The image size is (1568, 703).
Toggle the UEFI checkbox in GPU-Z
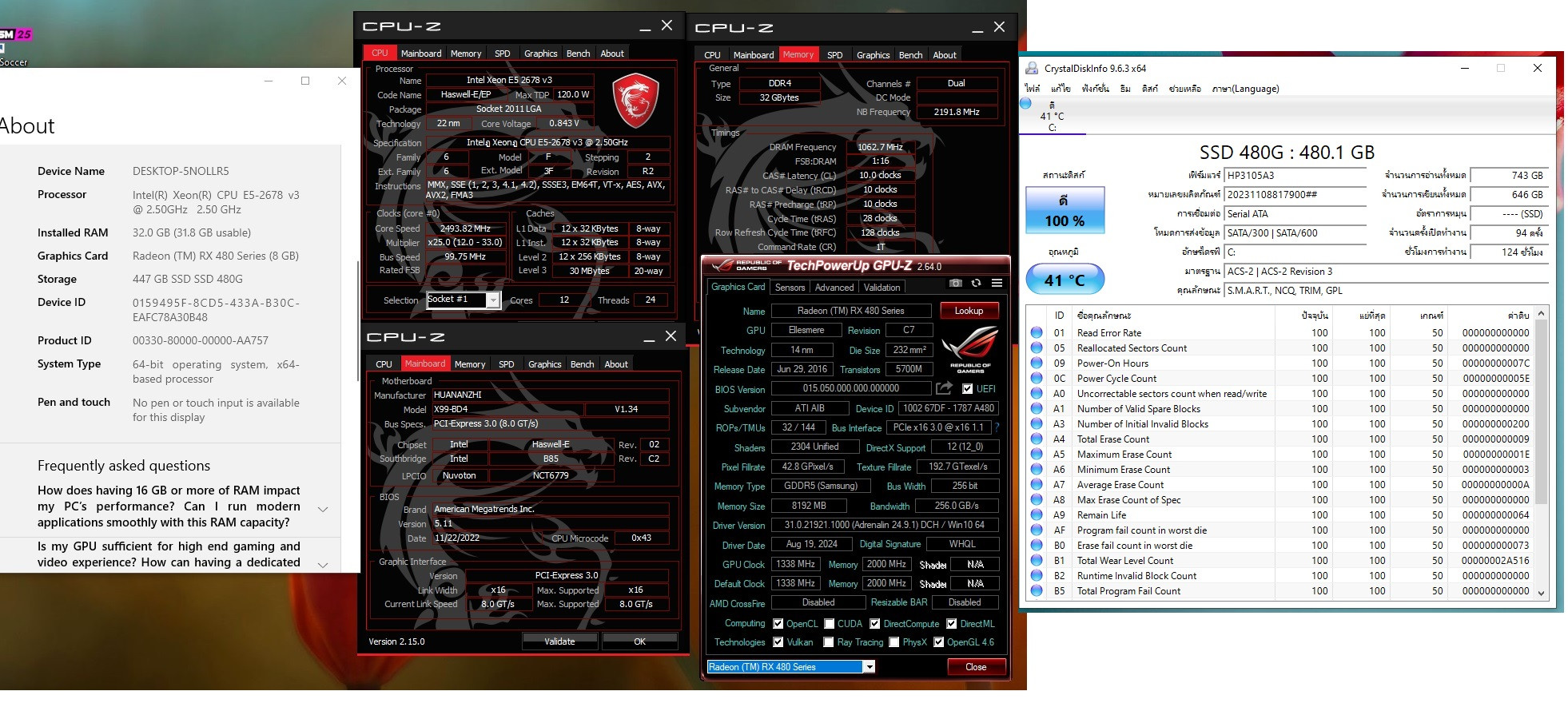point(967,389)
